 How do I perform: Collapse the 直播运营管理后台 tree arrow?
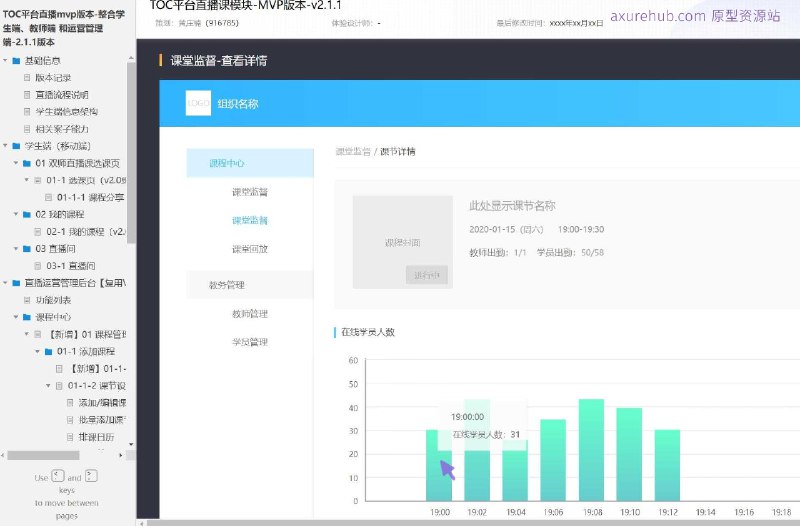pyautogui.click(x=5, y=283)
